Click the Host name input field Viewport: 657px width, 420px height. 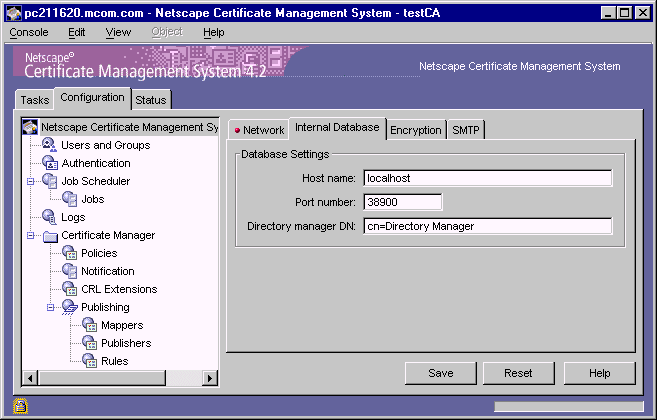pyautogui.click(x=488, y=178)
